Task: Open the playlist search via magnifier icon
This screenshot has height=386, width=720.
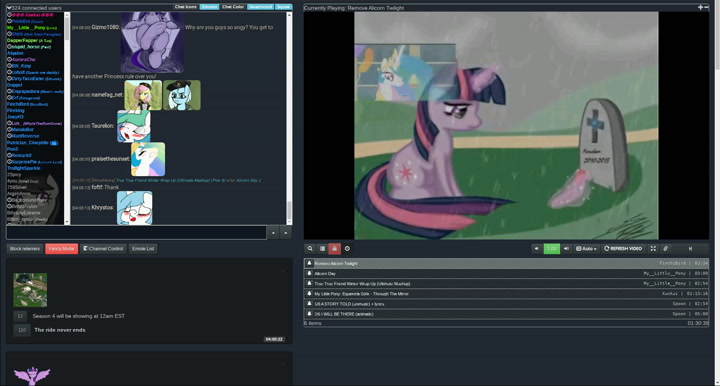Action: click(310, 249)
